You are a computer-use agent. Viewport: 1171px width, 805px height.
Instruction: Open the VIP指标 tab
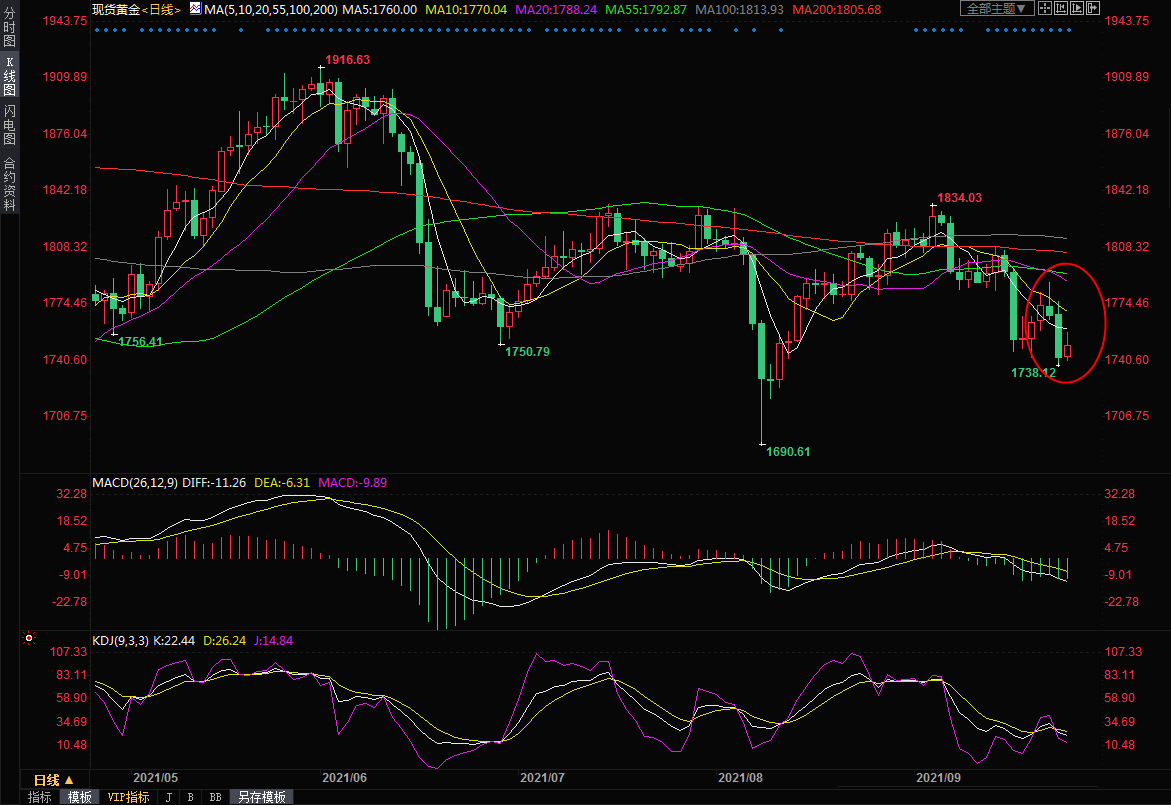click(129, 797)
